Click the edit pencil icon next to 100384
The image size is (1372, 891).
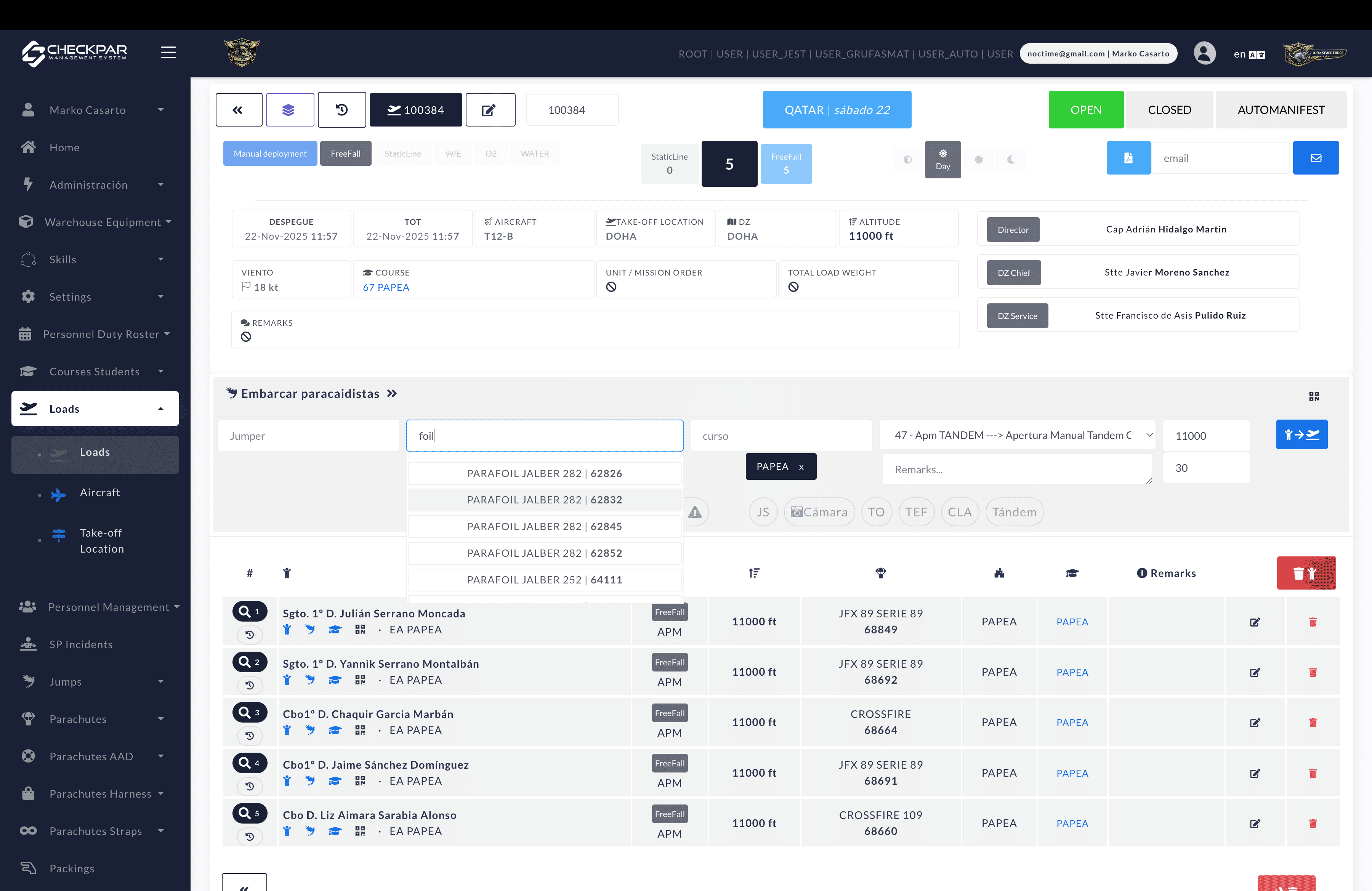[490, 109]
